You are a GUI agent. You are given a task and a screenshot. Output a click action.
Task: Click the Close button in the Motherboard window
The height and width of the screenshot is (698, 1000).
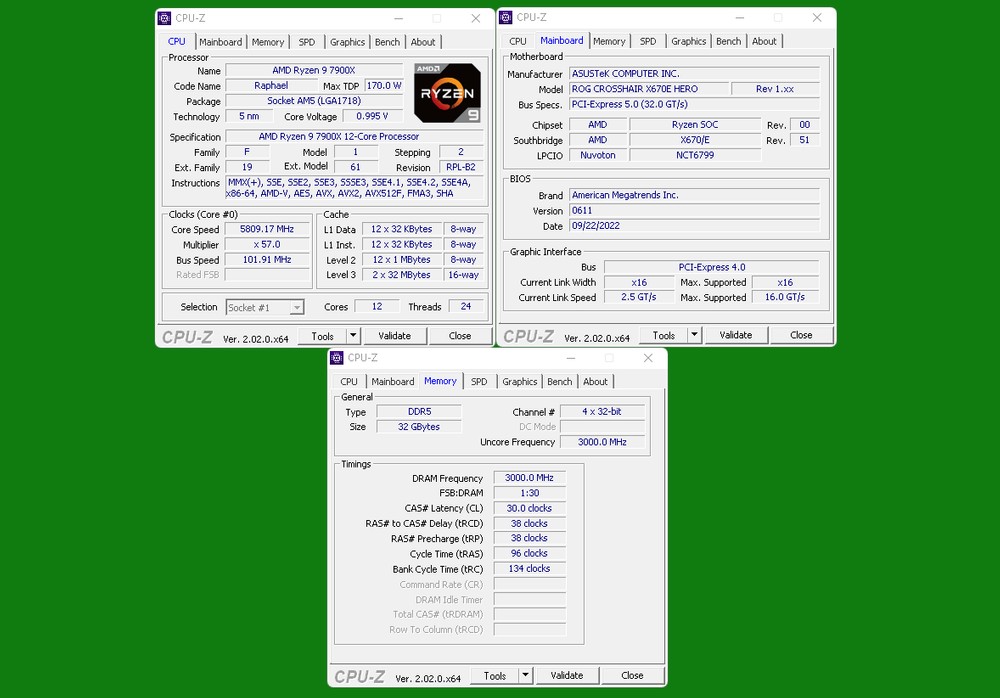point(801,335)
